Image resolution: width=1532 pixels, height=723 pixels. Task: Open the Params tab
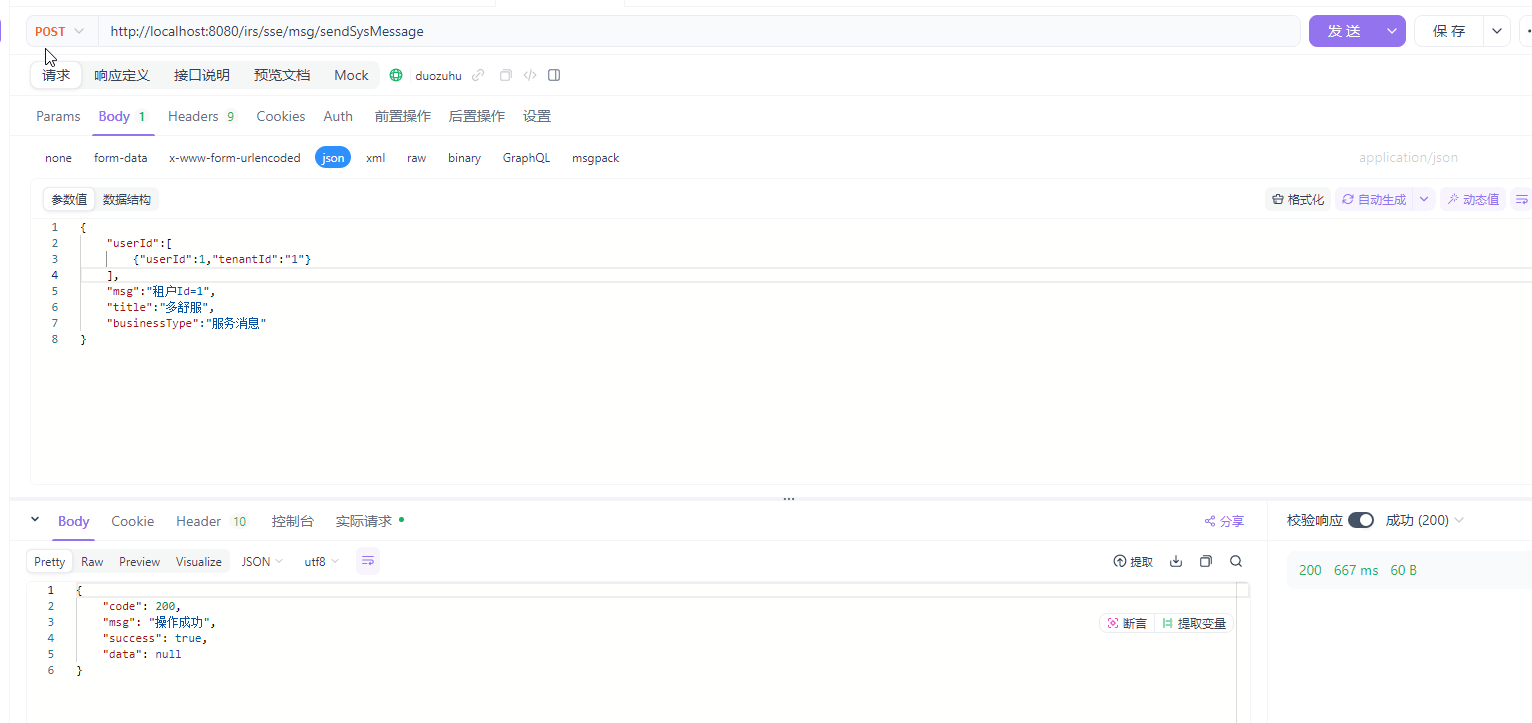click(x=58, y=116)
